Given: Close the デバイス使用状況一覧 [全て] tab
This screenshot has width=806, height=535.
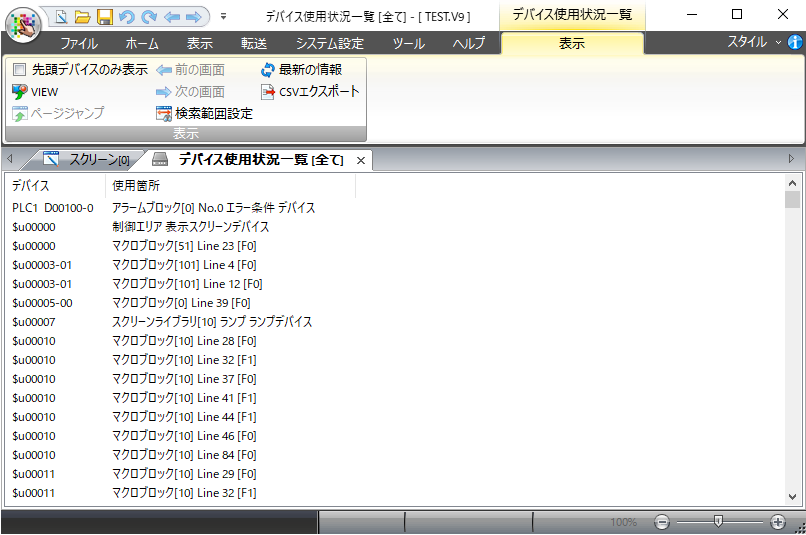Looking at the screenshot, I should point(361,160).
